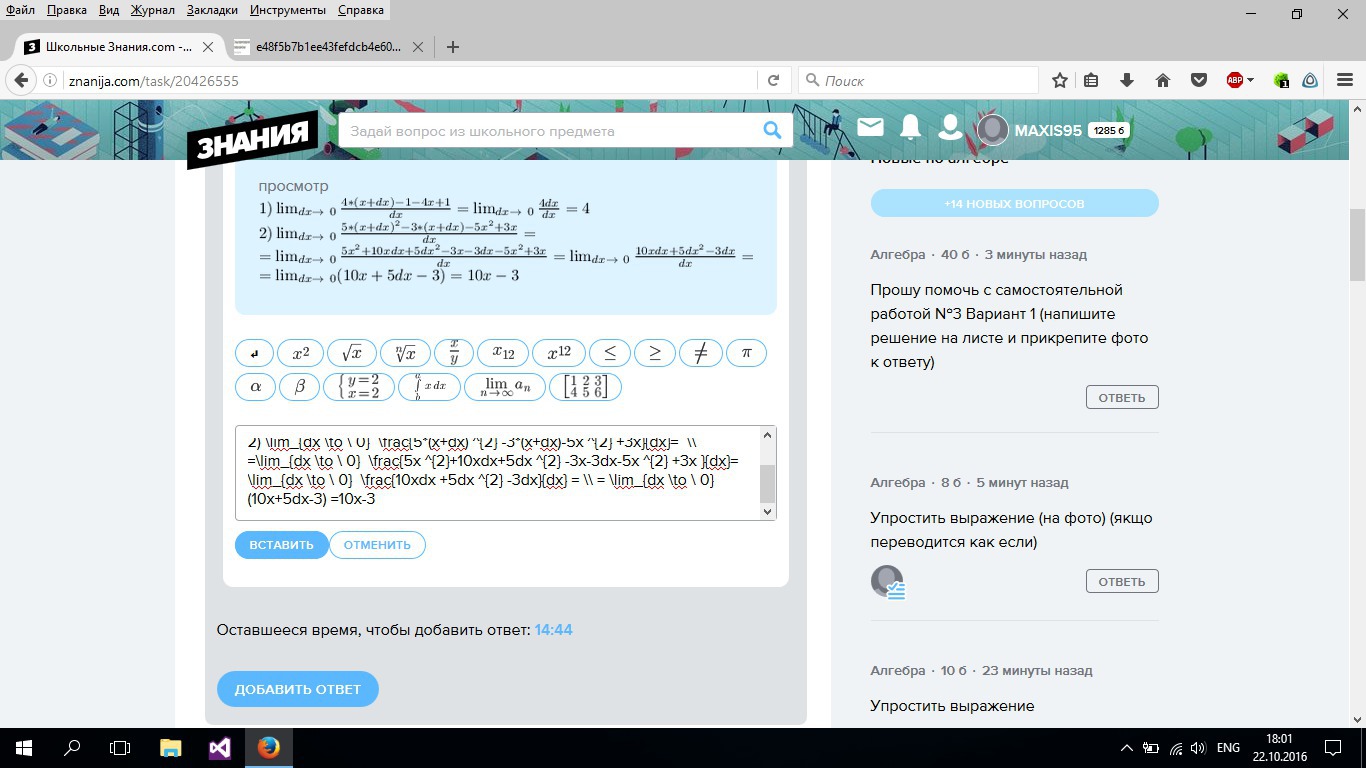
Task: Click the search magnifier in the Знания header
Action: pos(772,130)
